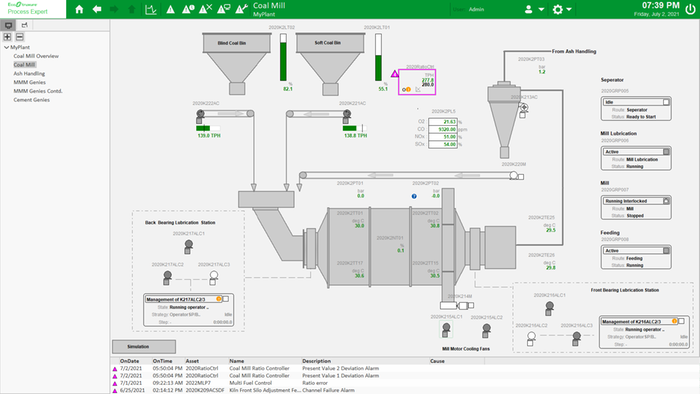
Task: Open the active alarms page
Action: click(171, 9)
